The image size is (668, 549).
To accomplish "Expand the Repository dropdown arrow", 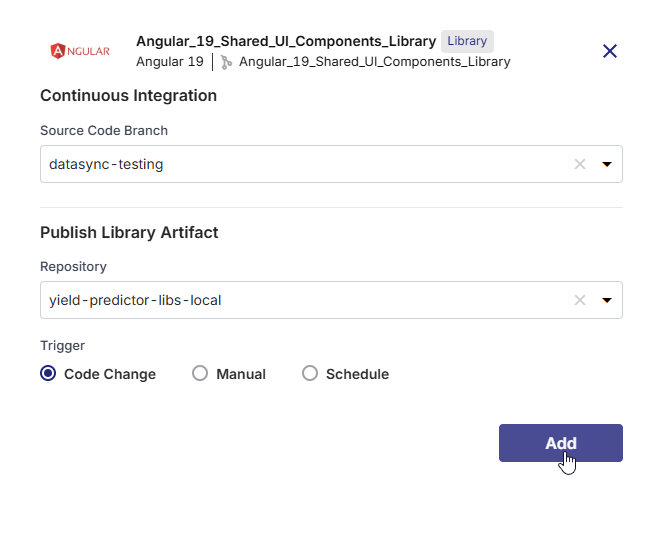I will click(607, 300).
